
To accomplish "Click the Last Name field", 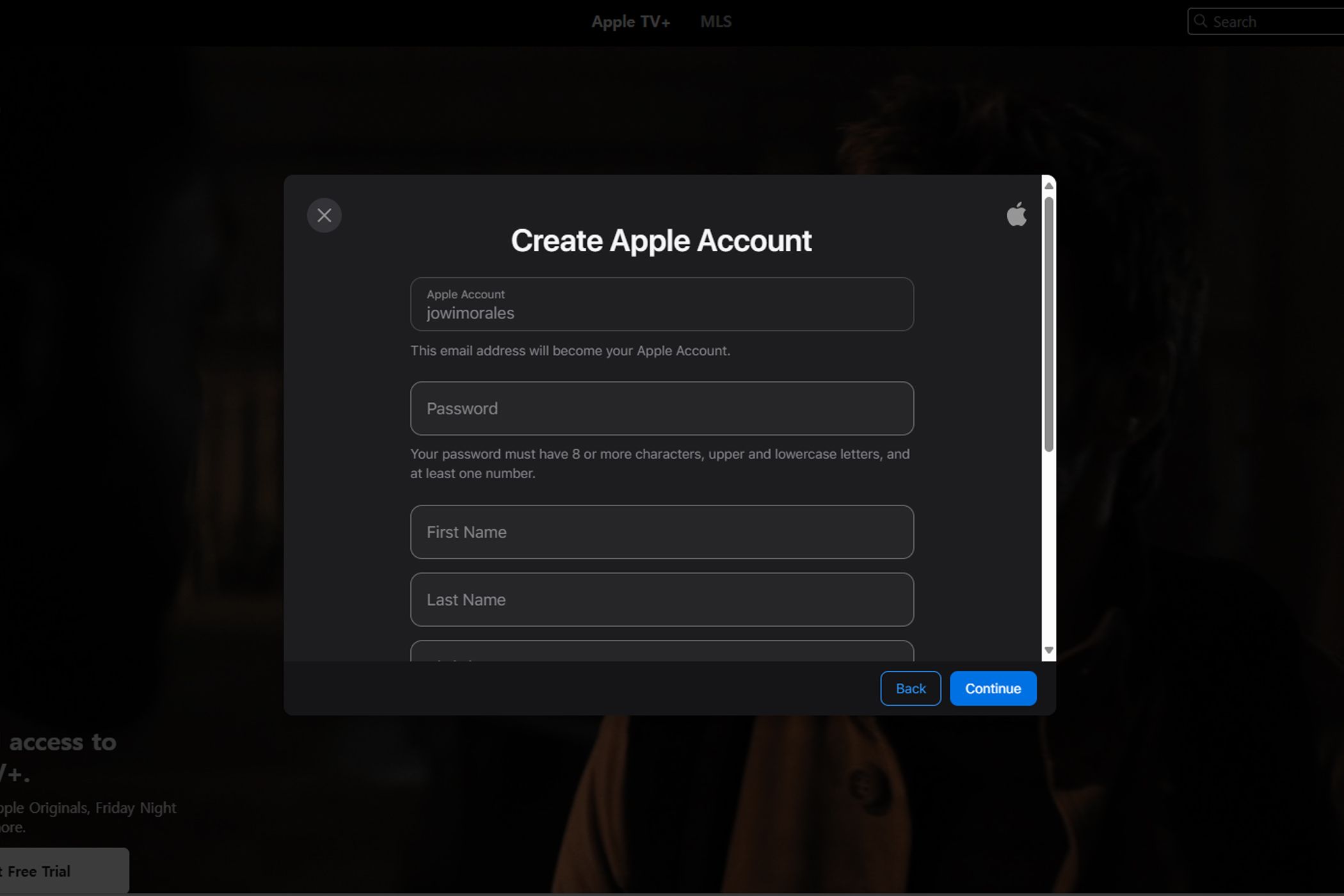I will tap(661, 600).
